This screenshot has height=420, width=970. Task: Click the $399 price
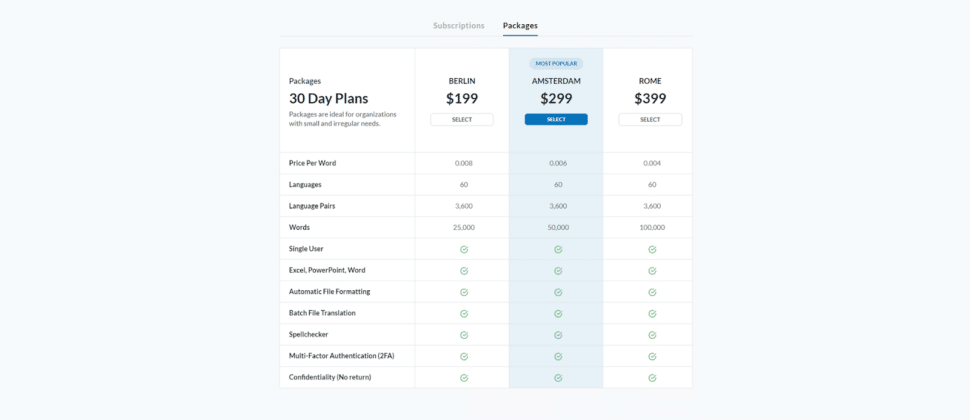coord(650,98)
